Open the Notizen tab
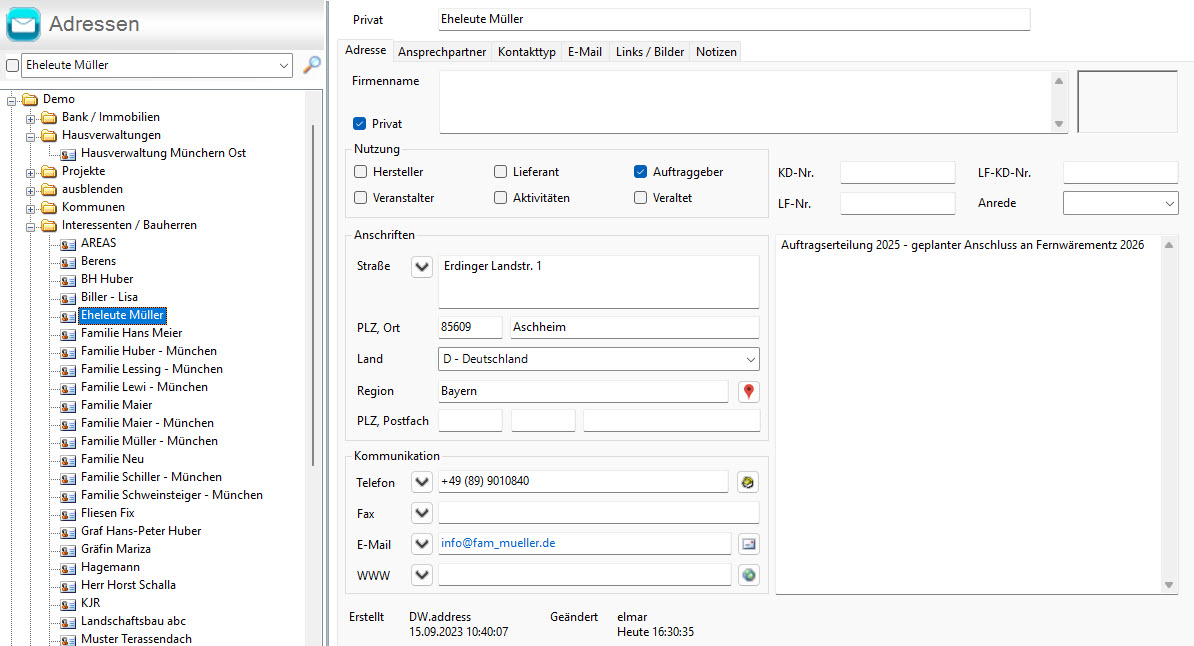This screenshot has height=646, width=1194. pyautogui.click(x=716, y=51)
